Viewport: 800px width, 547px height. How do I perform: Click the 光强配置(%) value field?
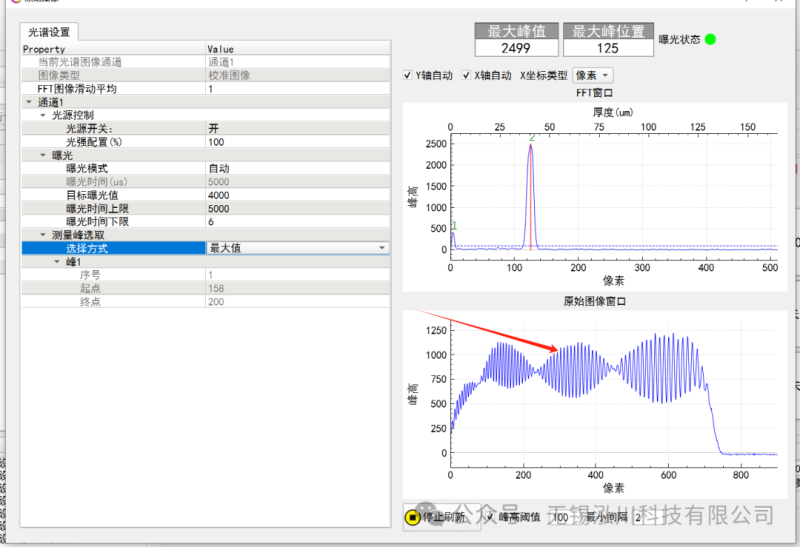[x=295, y=142]
